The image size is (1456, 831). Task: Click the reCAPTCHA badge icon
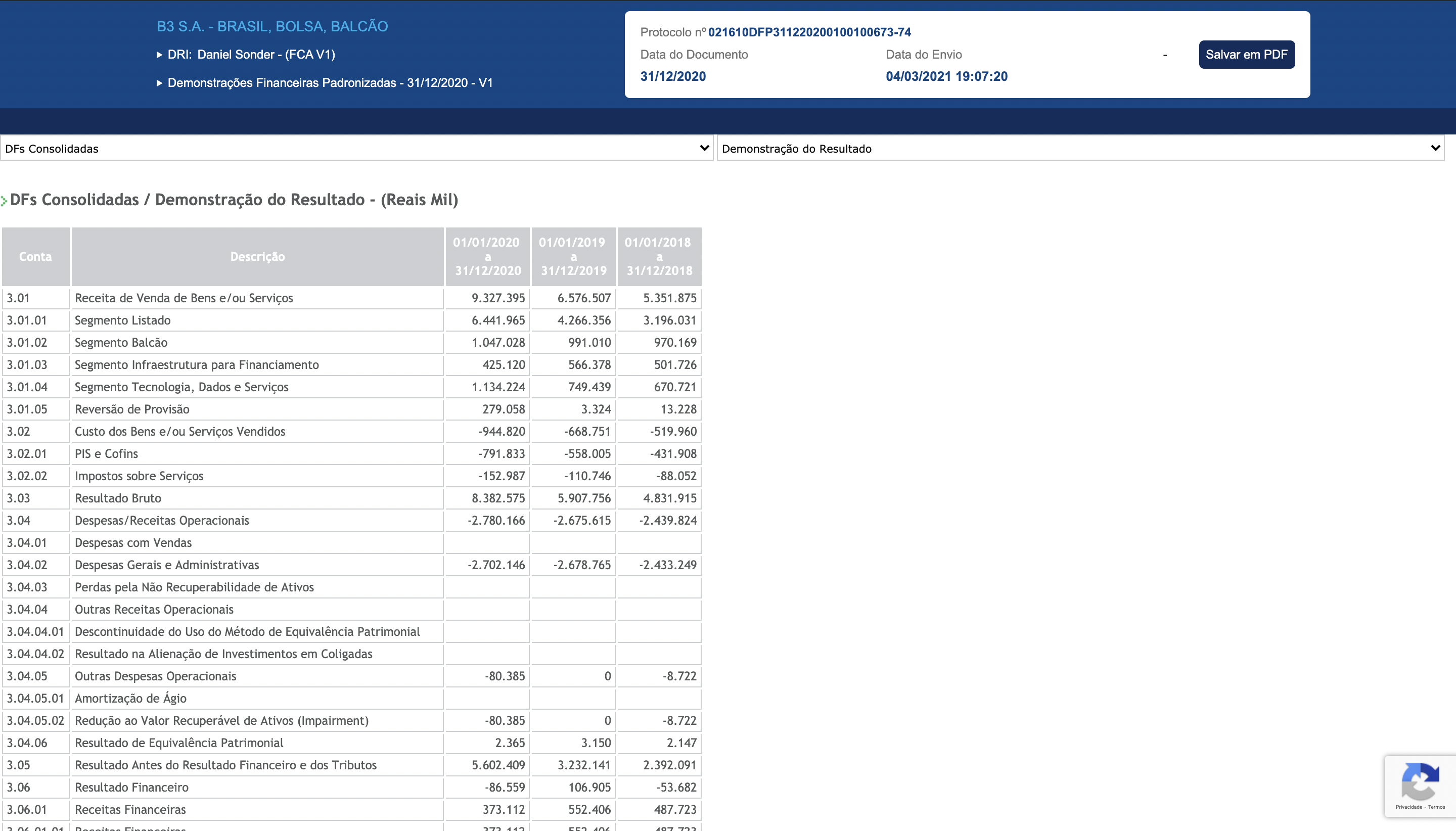tap(1420, 781)
